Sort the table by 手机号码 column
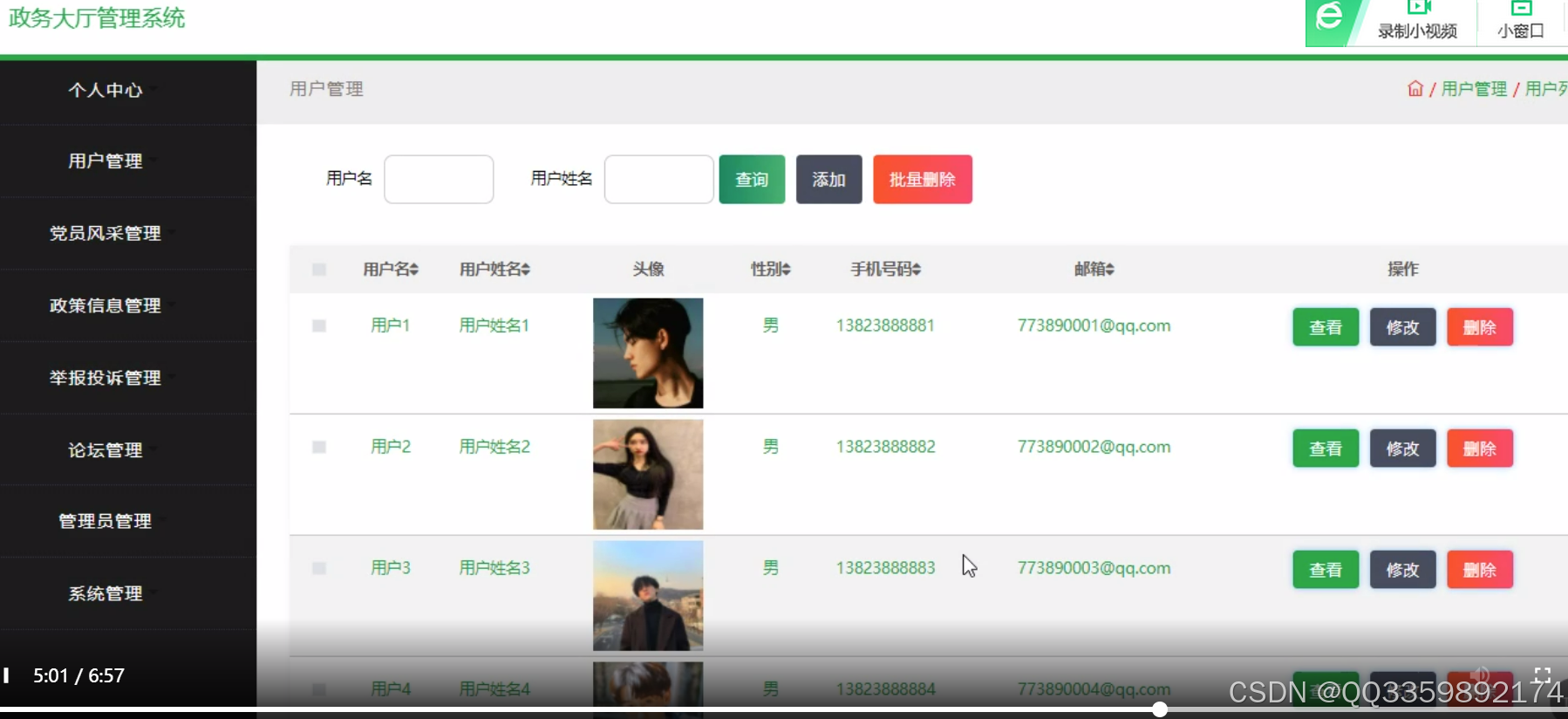 pyautogui.click(x=886, y=270)
